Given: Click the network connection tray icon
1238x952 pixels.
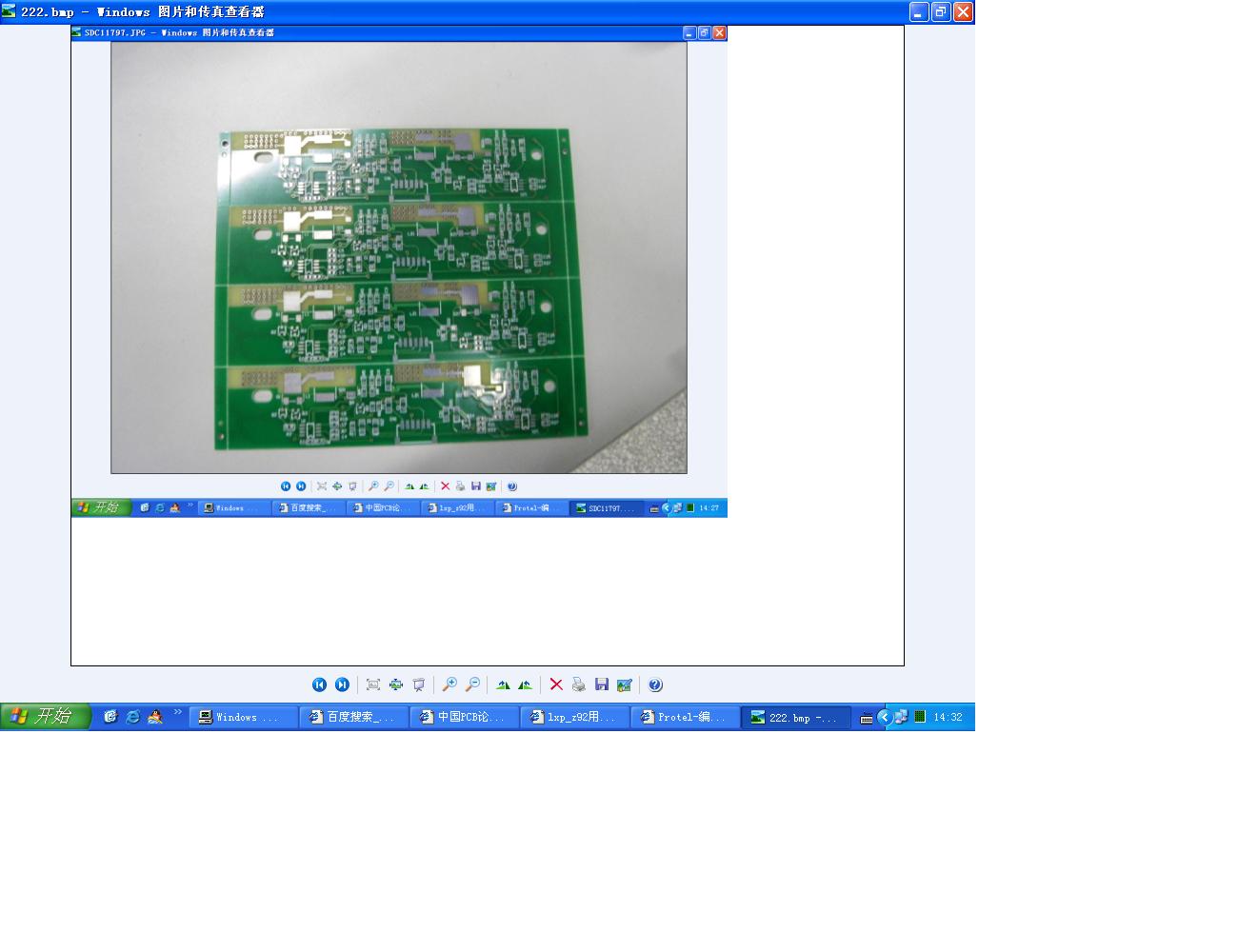Looking at the screenshot, I should (x=901, y=717).
